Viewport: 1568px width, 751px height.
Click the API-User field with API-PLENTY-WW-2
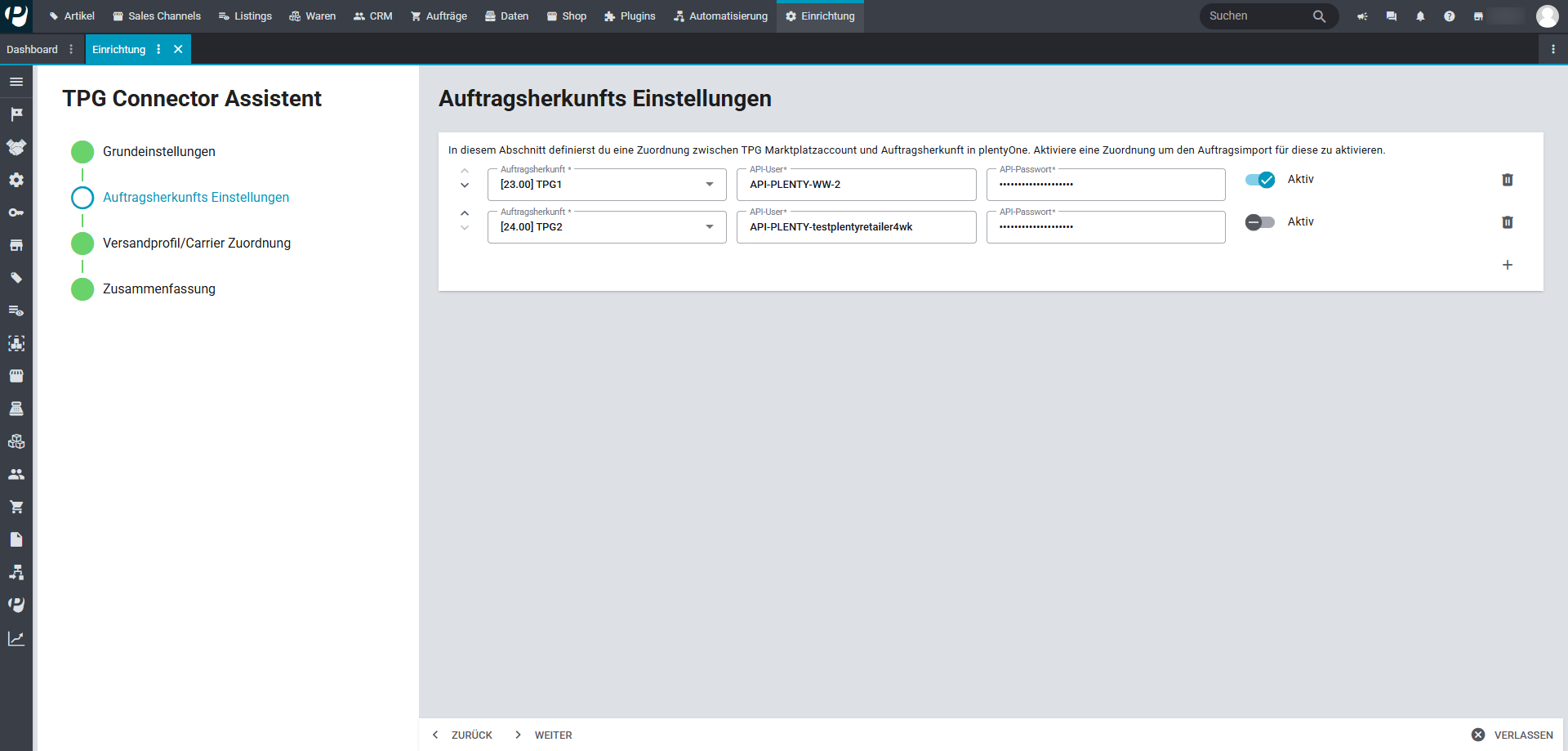(857, 185)
